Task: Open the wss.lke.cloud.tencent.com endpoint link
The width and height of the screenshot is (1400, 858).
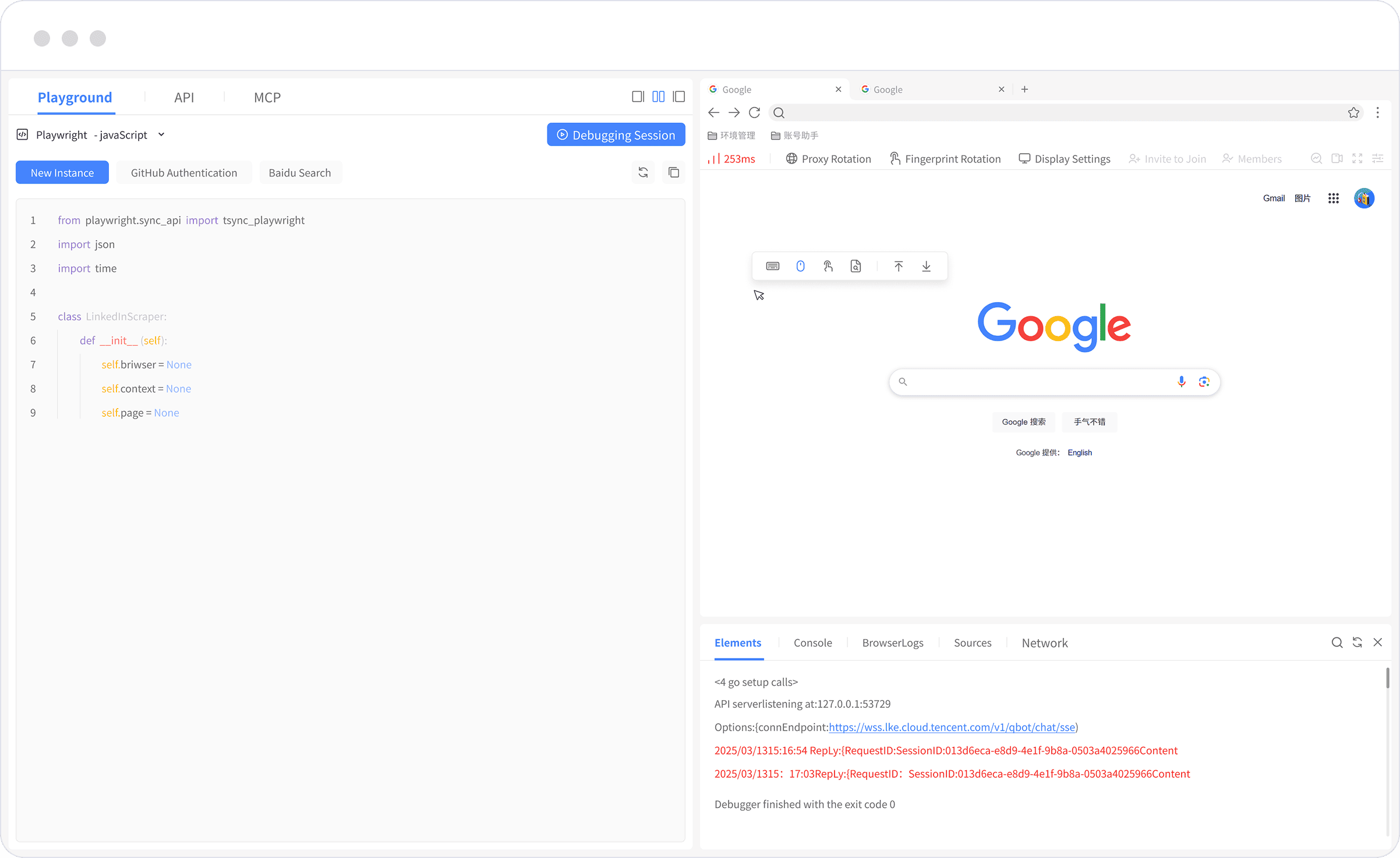Action: pos(952,727)
